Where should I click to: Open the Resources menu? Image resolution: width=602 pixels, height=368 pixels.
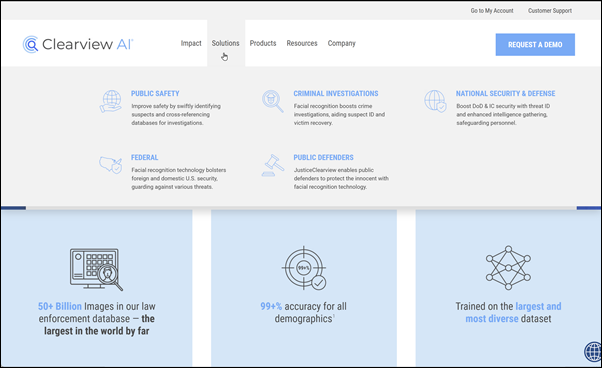click(x=302, y=43)
